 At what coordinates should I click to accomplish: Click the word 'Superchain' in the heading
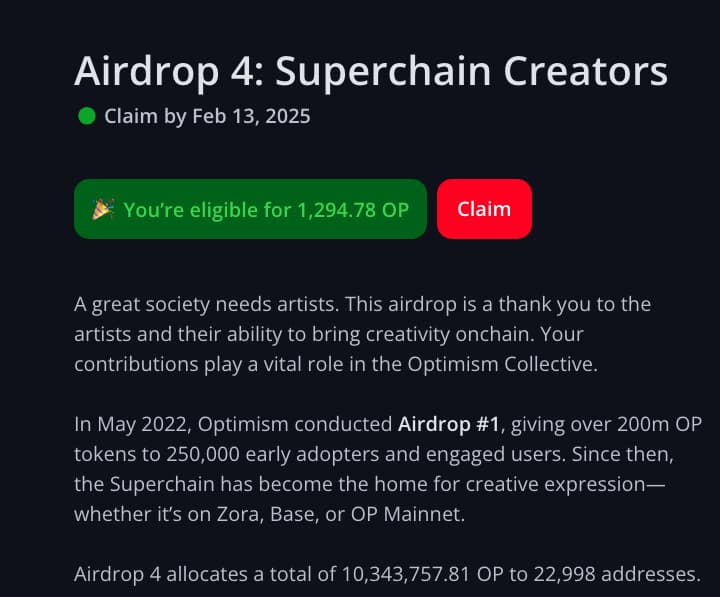[383, 73]
